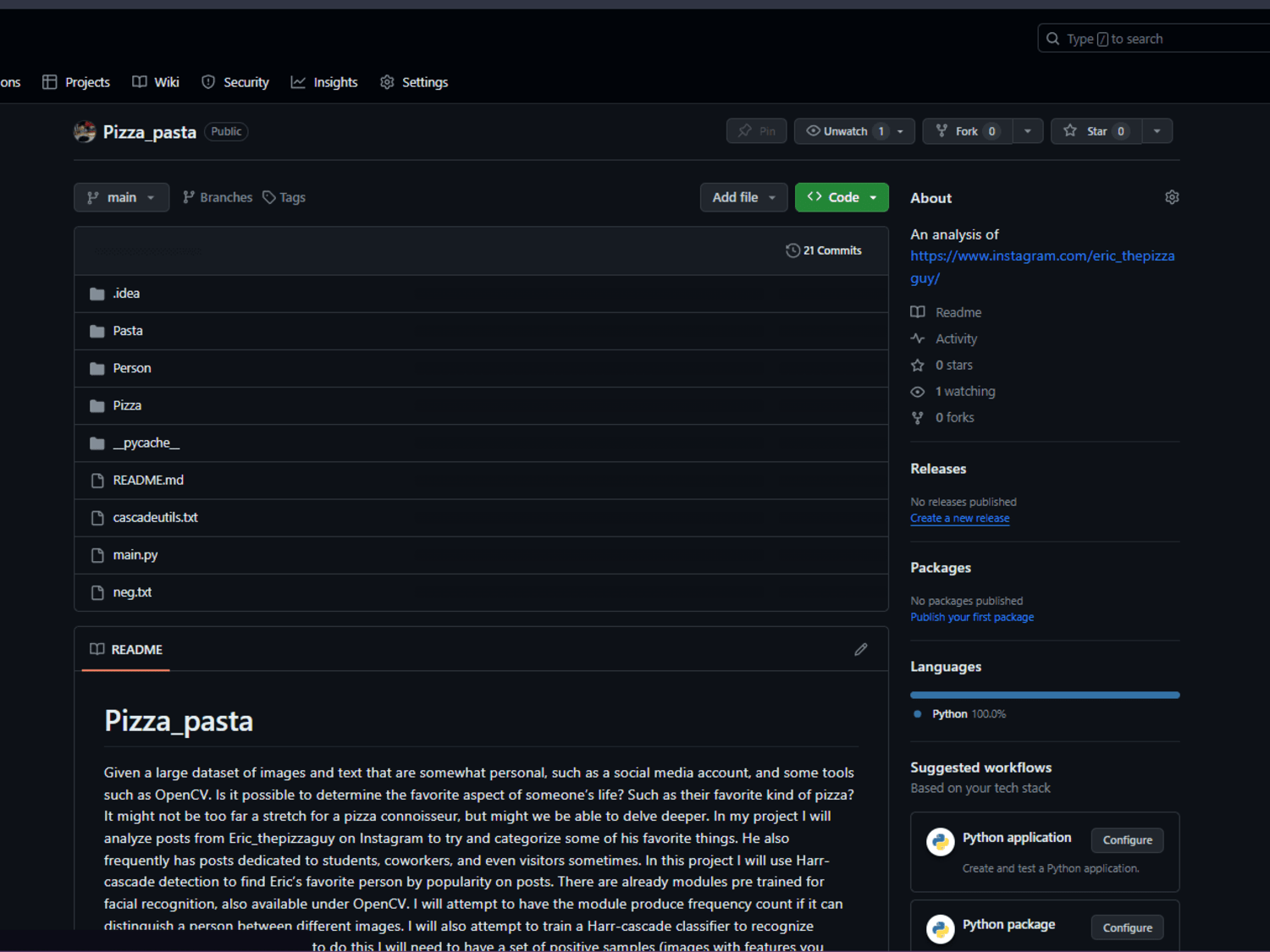
Task: Click the Pizza_pasta README heading
Action: [x=179, y=721]
